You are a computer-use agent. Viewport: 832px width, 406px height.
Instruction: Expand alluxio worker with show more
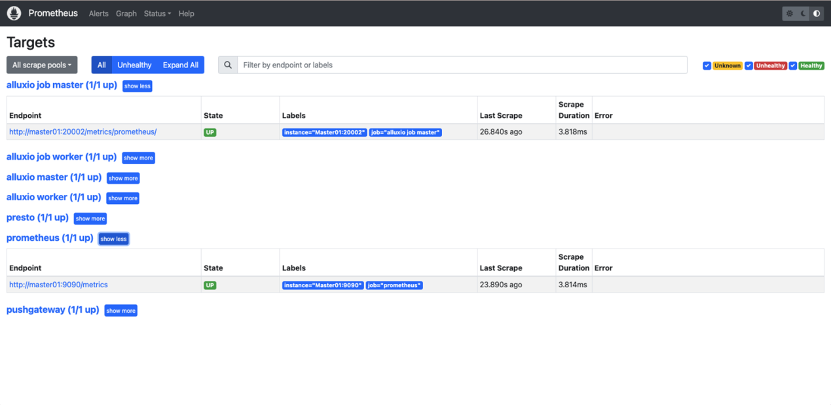123,198
